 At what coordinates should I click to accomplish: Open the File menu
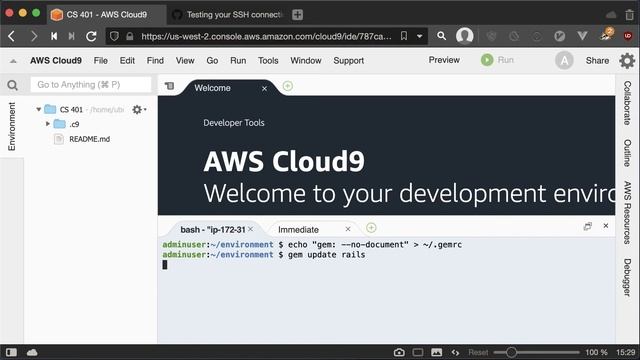coord(100,60)
